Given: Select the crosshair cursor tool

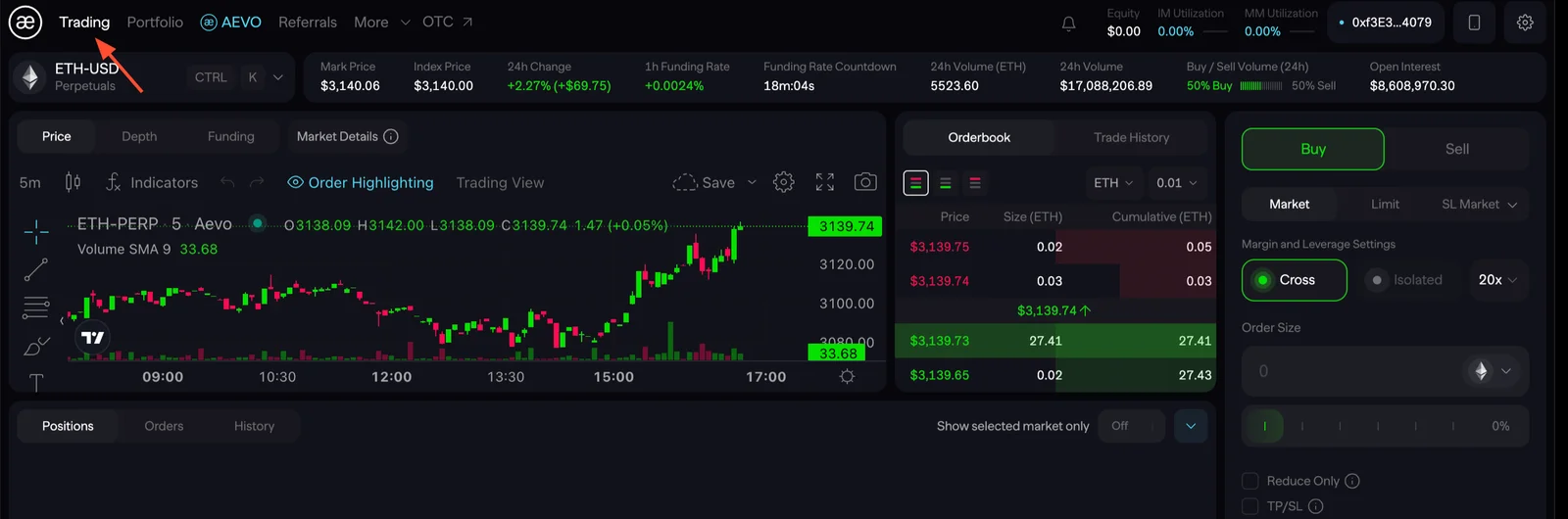Looking at the screenshot, I should (x=36, y=232).
